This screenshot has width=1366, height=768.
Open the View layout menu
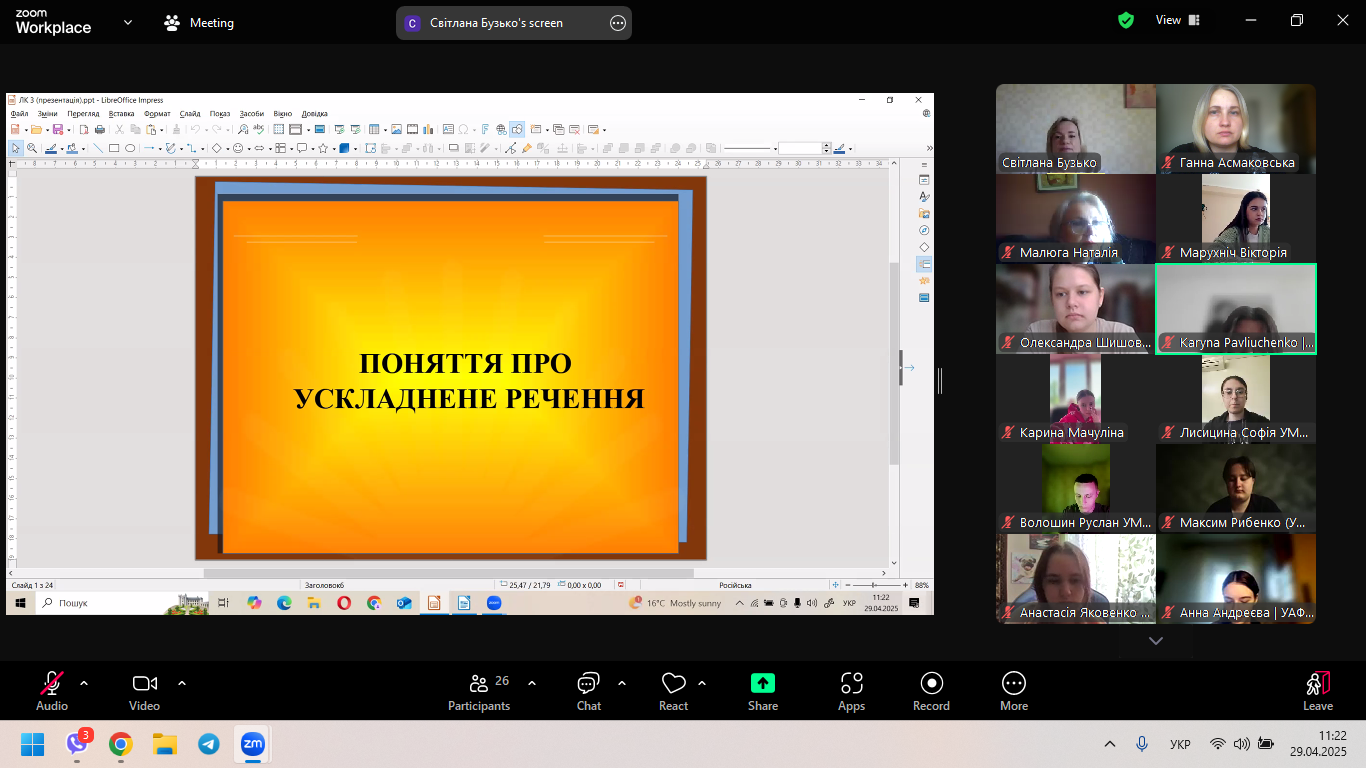pyautogui.click(x=1177, y=20)
